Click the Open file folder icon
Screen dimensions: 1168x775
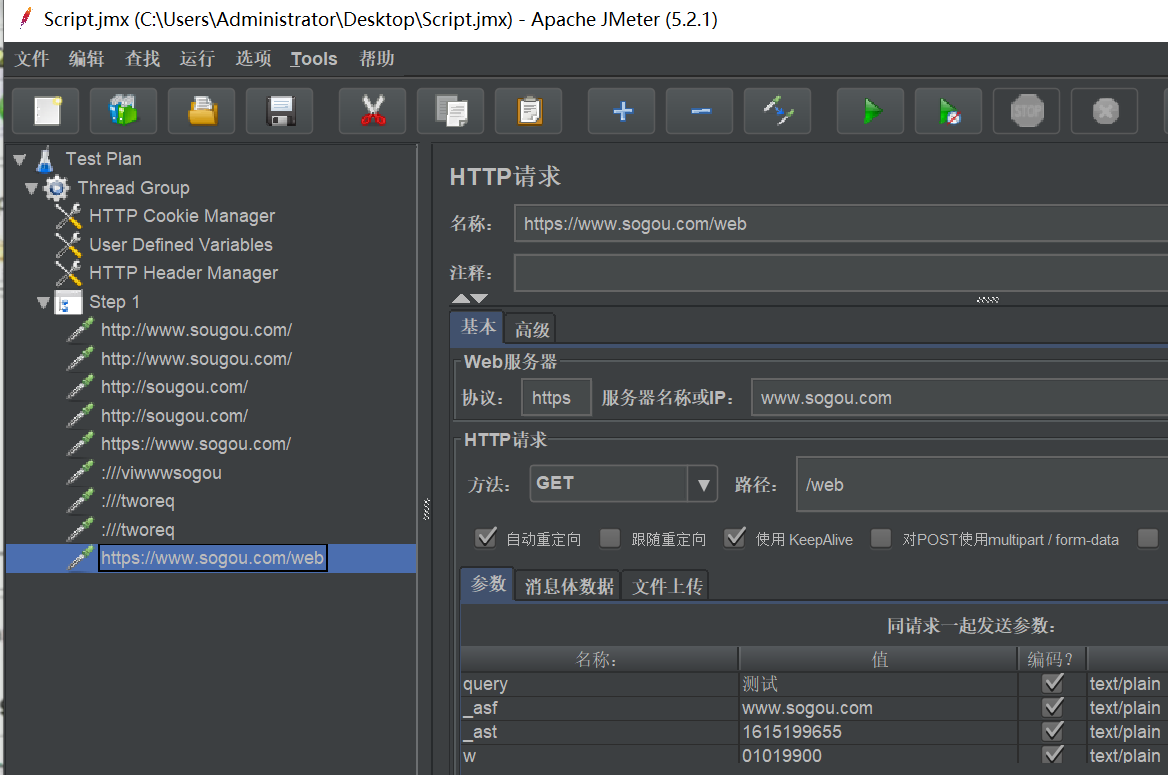coord(202,111)
